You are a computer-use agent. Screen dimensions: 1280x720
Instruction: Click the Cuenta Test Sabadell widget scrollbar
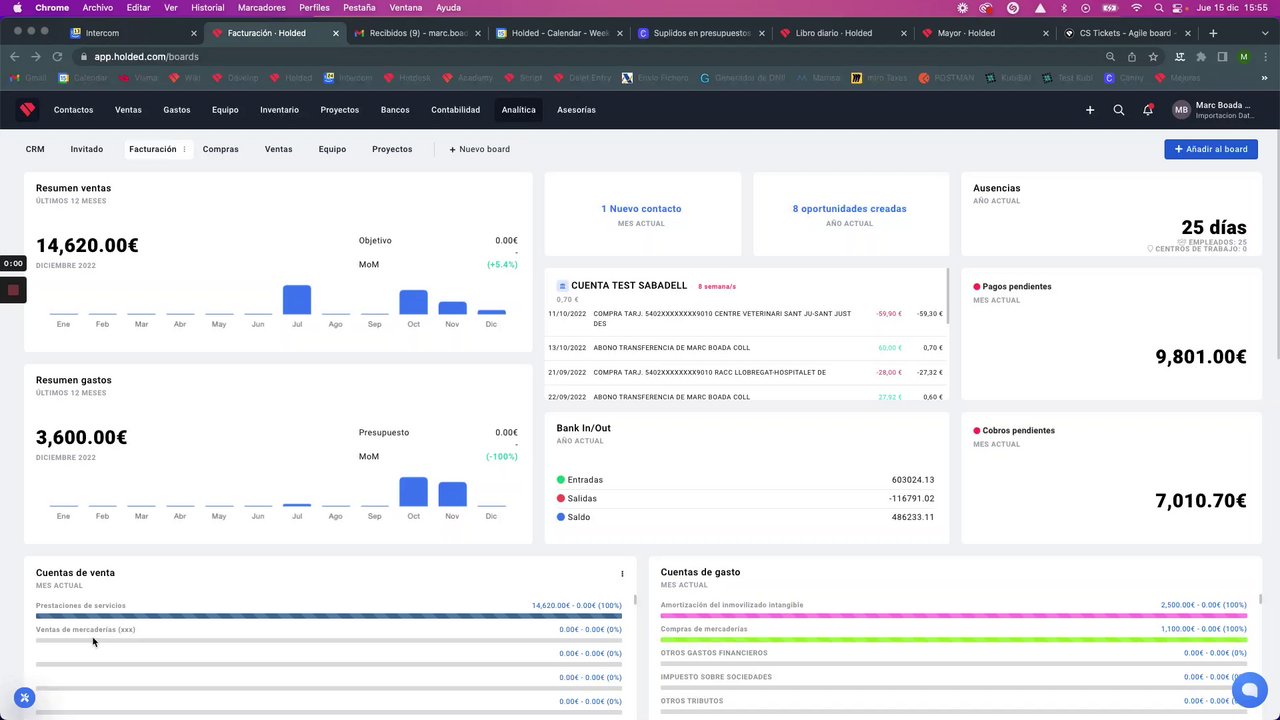pyautogui.click(x=947, y=296)
